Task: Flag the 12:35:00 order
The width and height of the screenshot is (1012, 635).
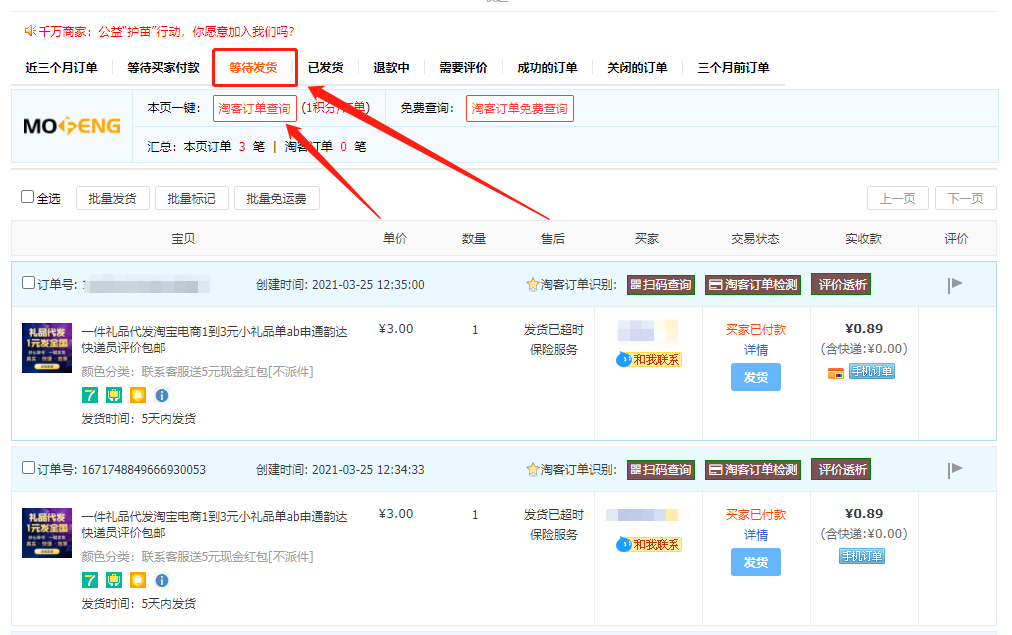Action: coord(955,285)
